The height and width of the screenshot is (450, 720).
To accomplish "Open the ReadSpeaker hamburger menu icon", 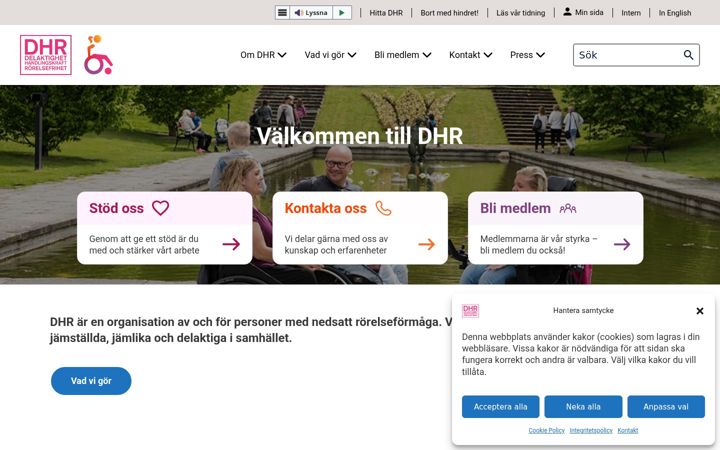I will [282, 12].
